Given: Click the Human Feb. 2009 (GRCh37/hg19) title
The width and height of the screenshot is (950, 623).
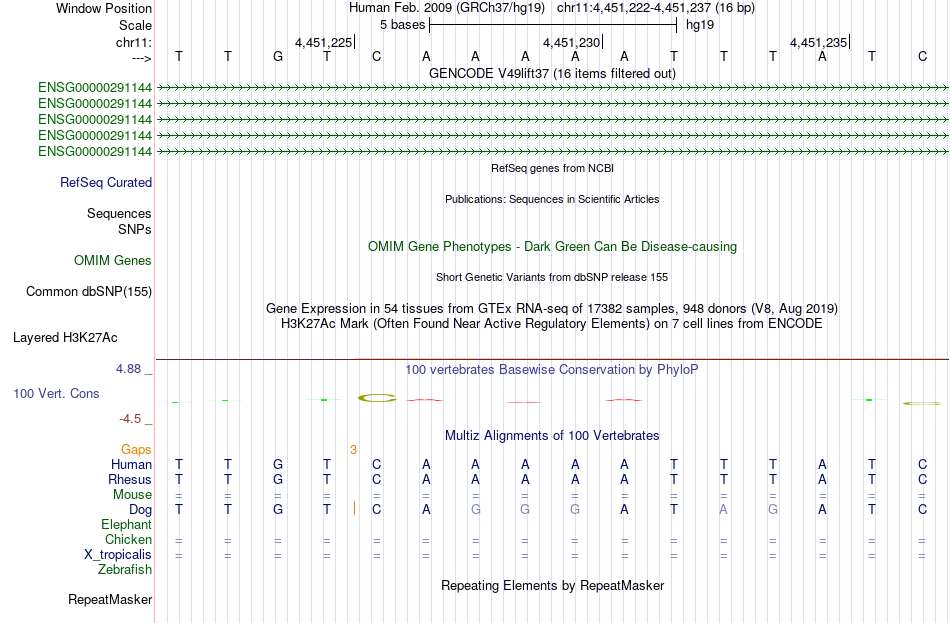Looking at the screenshot, I should tap(447, 8).
